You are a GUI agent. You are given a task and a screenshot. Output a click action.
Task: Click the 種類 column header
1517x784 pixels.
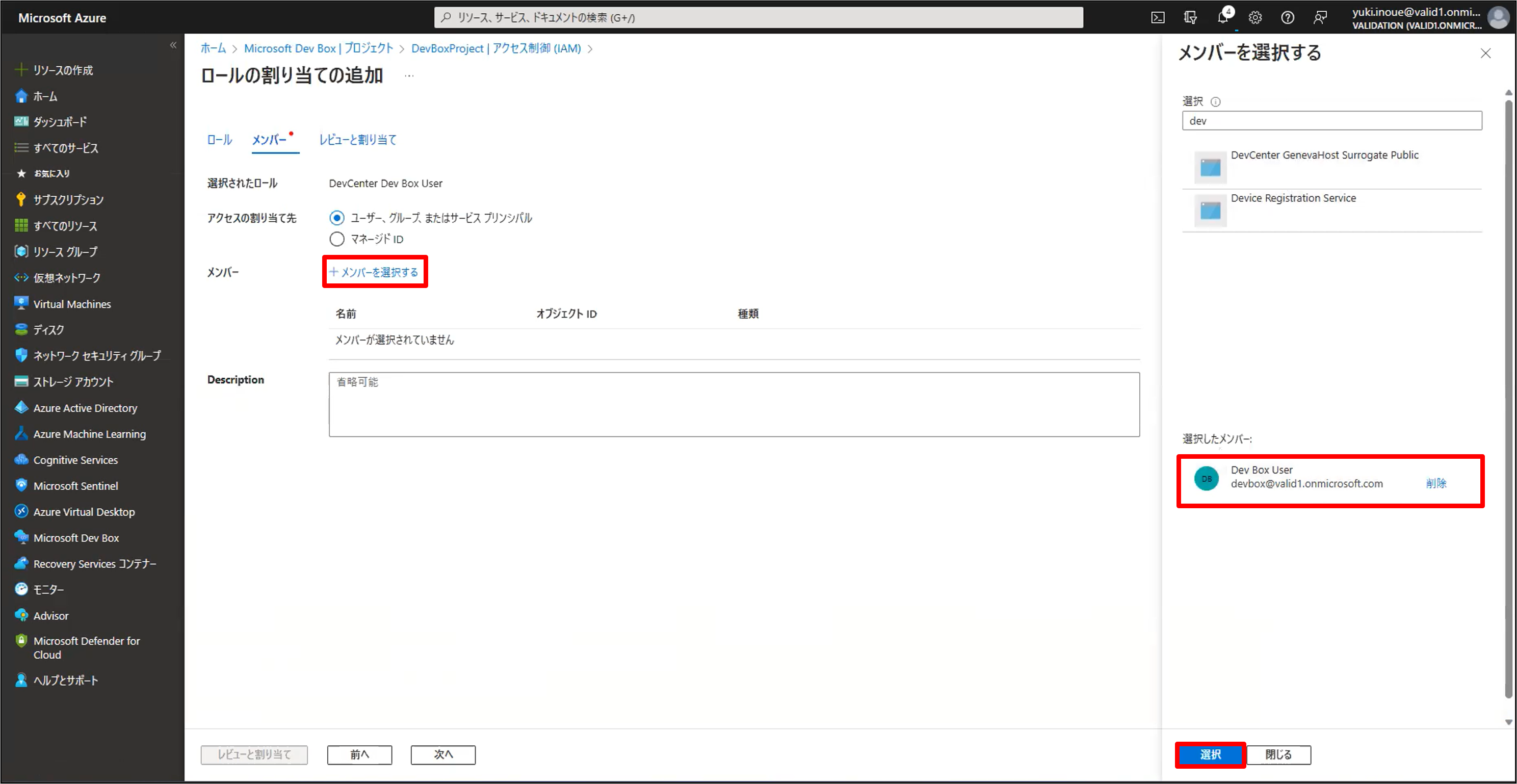click(x=748, y=314)
